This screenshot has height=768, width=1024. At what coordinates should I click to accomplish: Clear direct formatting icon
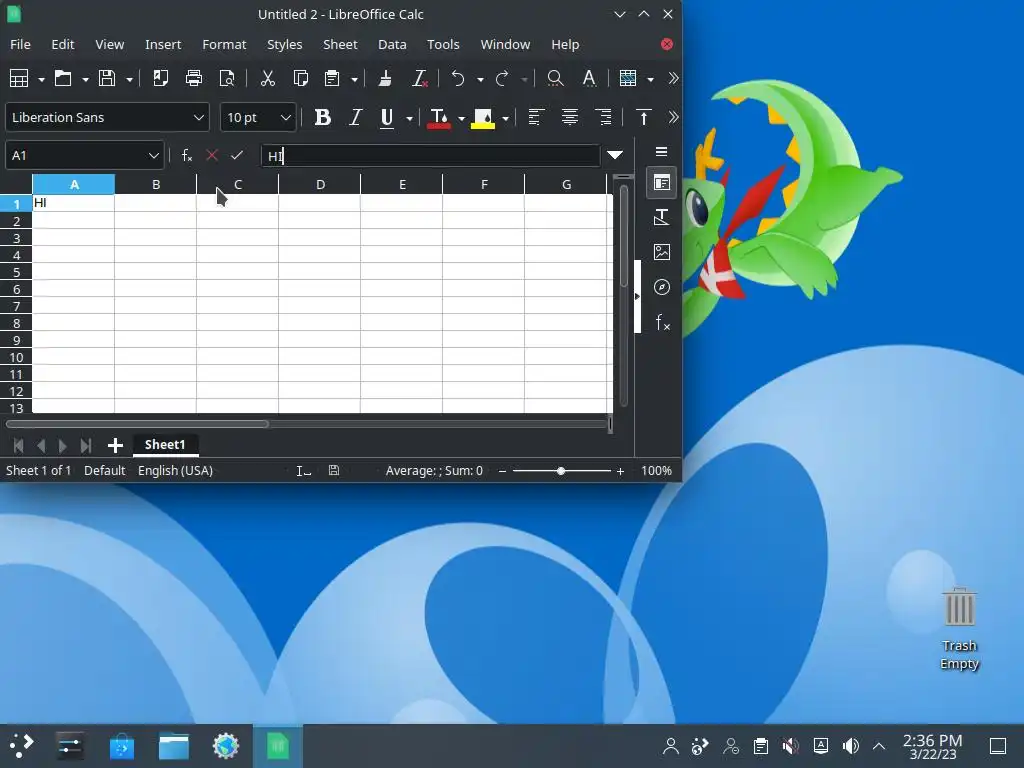pyautogui.click(x=419, y=78)
